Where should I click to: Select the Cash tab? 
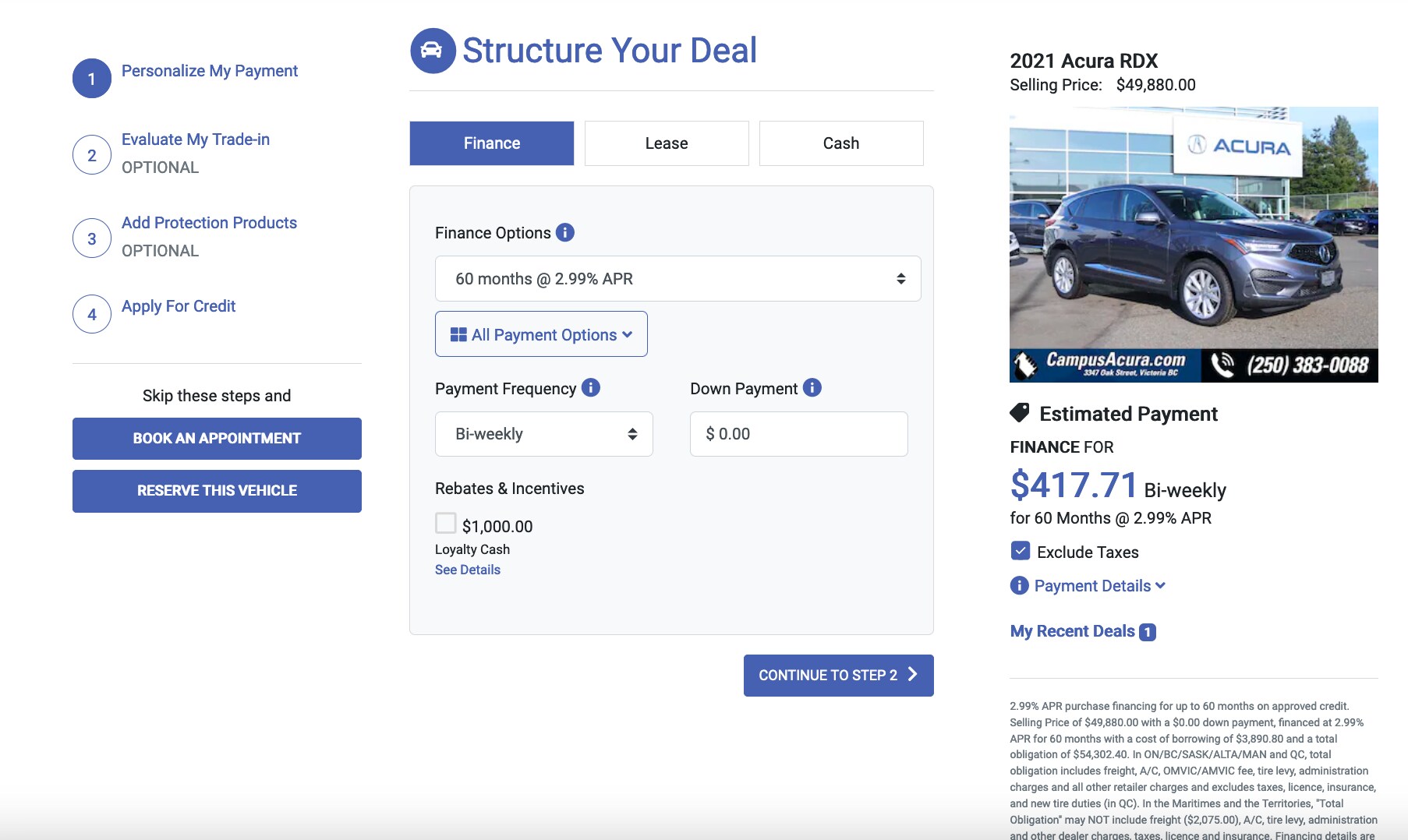[841, 143]
